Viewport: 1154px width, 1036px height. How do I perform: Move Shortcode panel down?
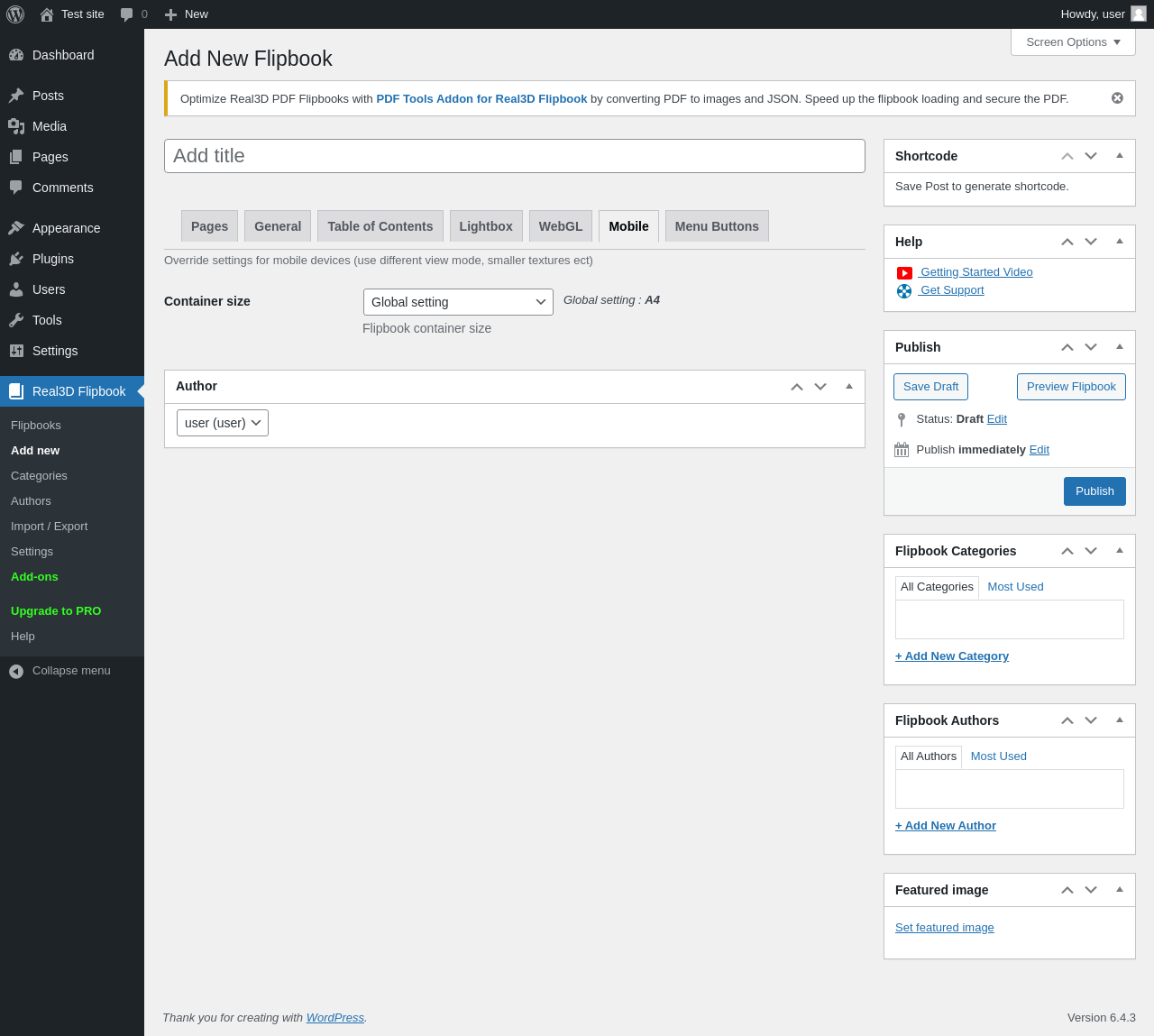(1091, 156)
